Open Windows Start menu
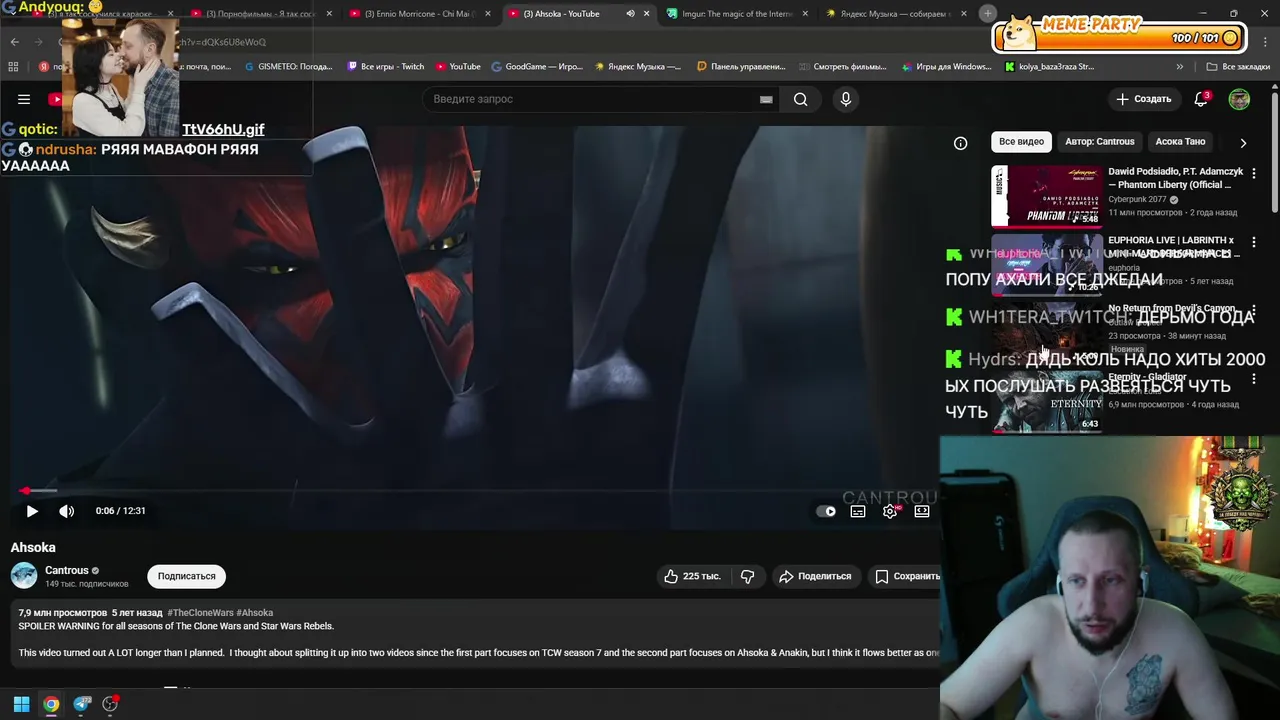The width and height of the screenshot is (1280, 720). pyautogui.click(x=21, y=704)
